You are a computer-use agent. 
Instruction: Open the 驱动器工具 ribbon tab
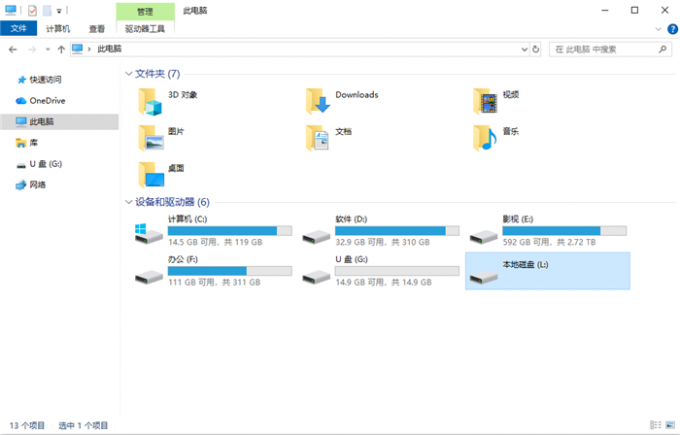(145, 29)
